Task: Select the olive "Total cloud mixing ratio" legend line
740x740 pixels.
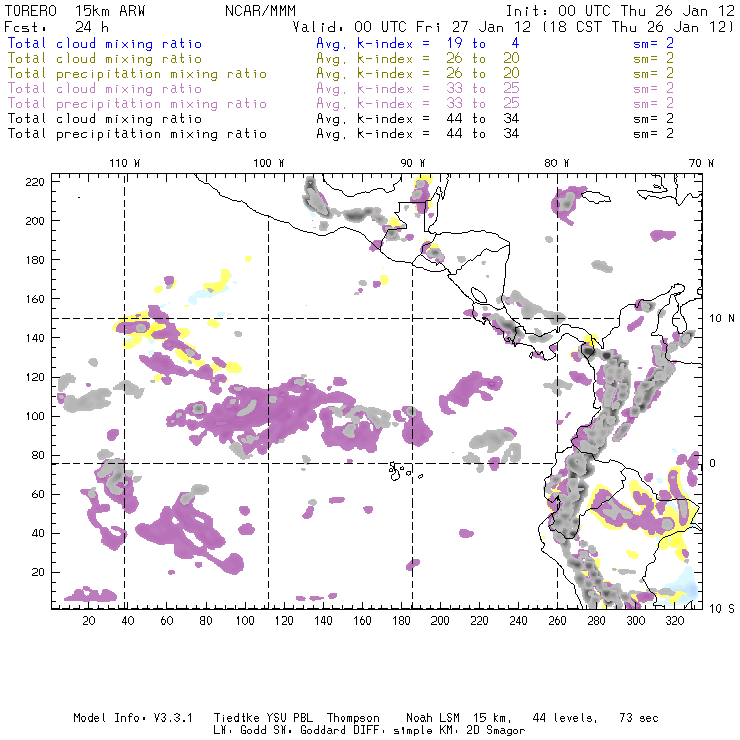Action: click(105, 59)
